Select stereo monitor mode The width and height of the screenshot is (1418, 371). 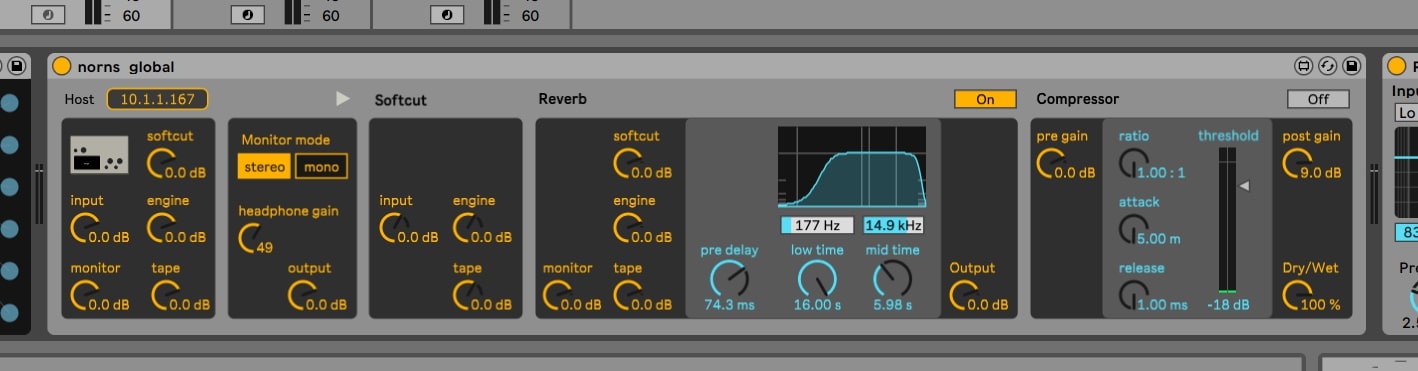(265, 166)
